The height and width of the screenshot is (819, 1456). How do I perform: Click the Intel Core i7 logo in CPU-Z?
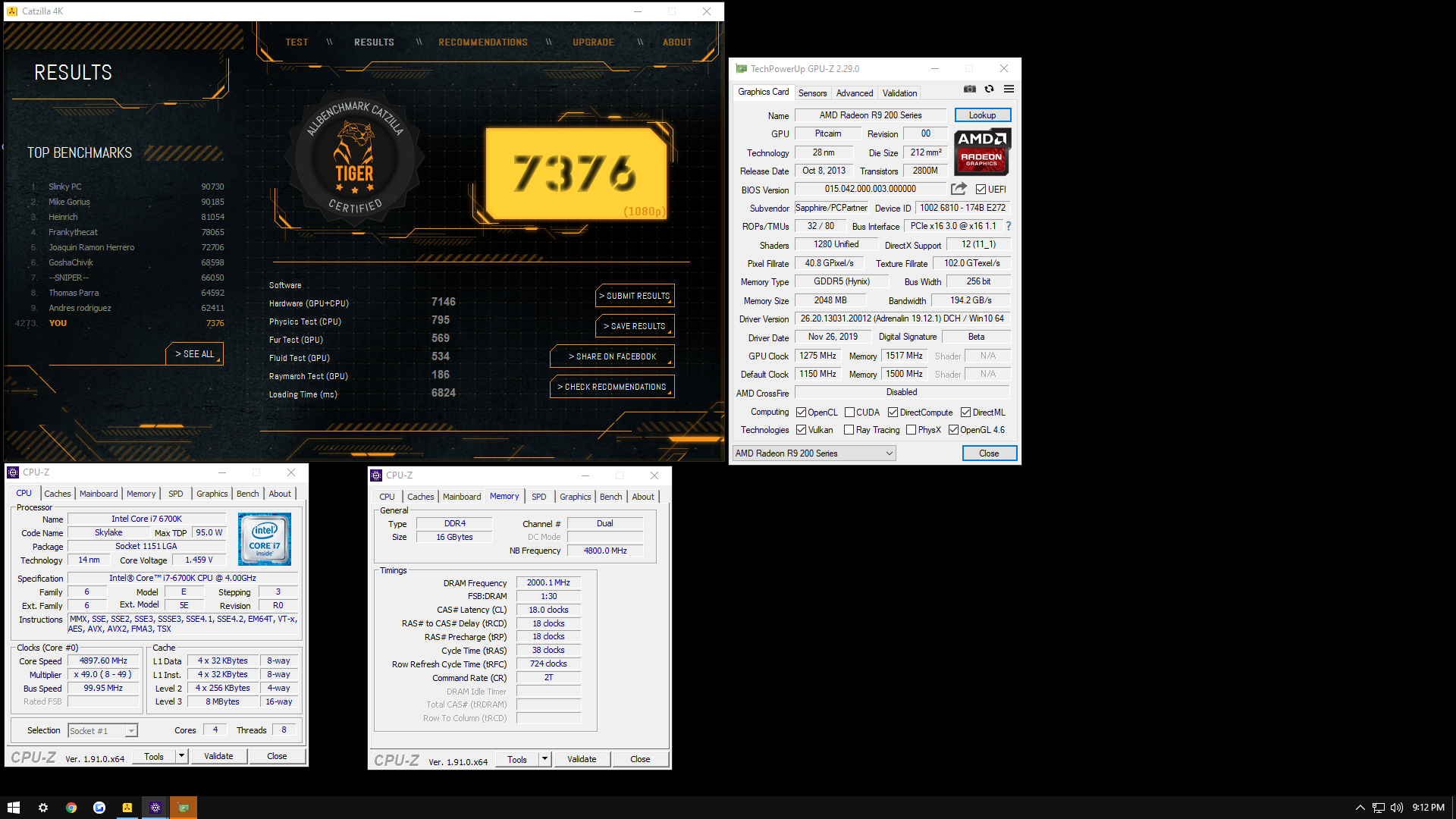point(265,539)
